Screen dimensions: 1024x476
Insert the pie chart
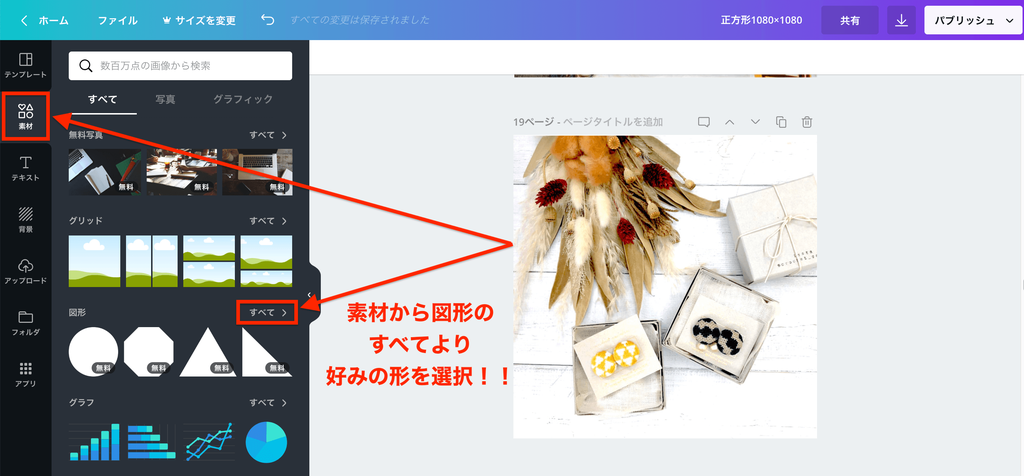point(266,442)
